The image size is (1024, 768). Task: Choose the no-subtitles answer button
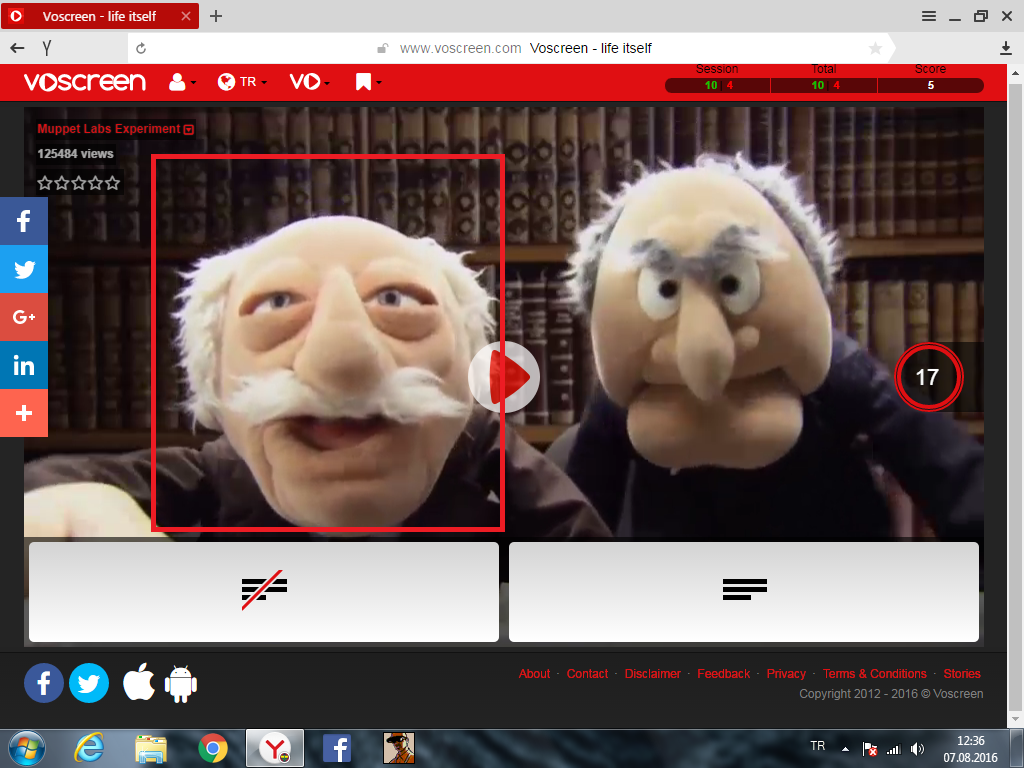tap(264, 592)
